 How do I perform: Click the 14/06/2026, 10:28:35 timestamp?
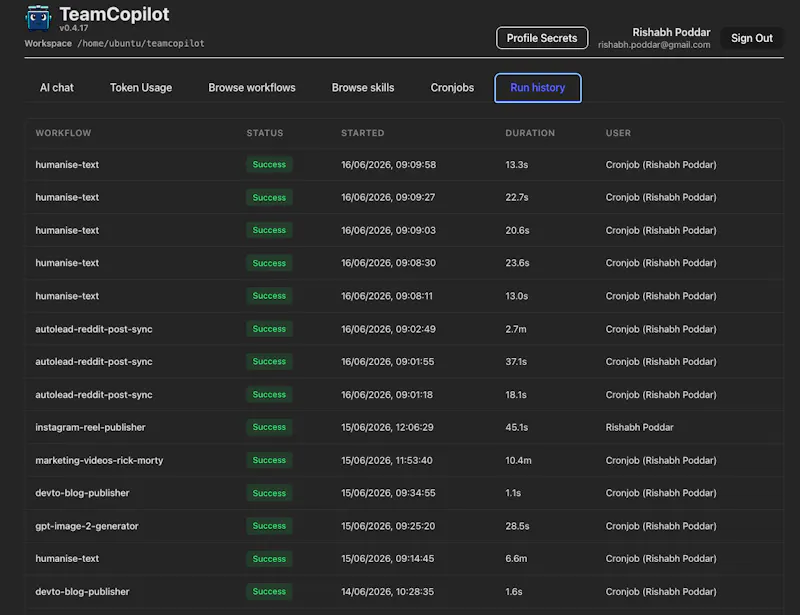pyautogui.click(x=387, y=592)
